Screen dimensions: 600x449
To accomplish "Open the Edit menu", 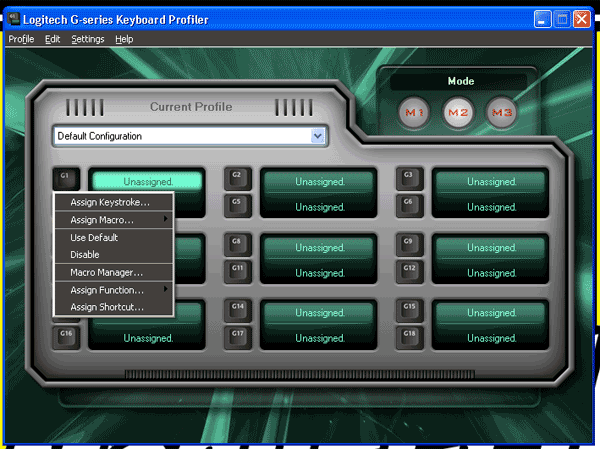I will 52,39.
